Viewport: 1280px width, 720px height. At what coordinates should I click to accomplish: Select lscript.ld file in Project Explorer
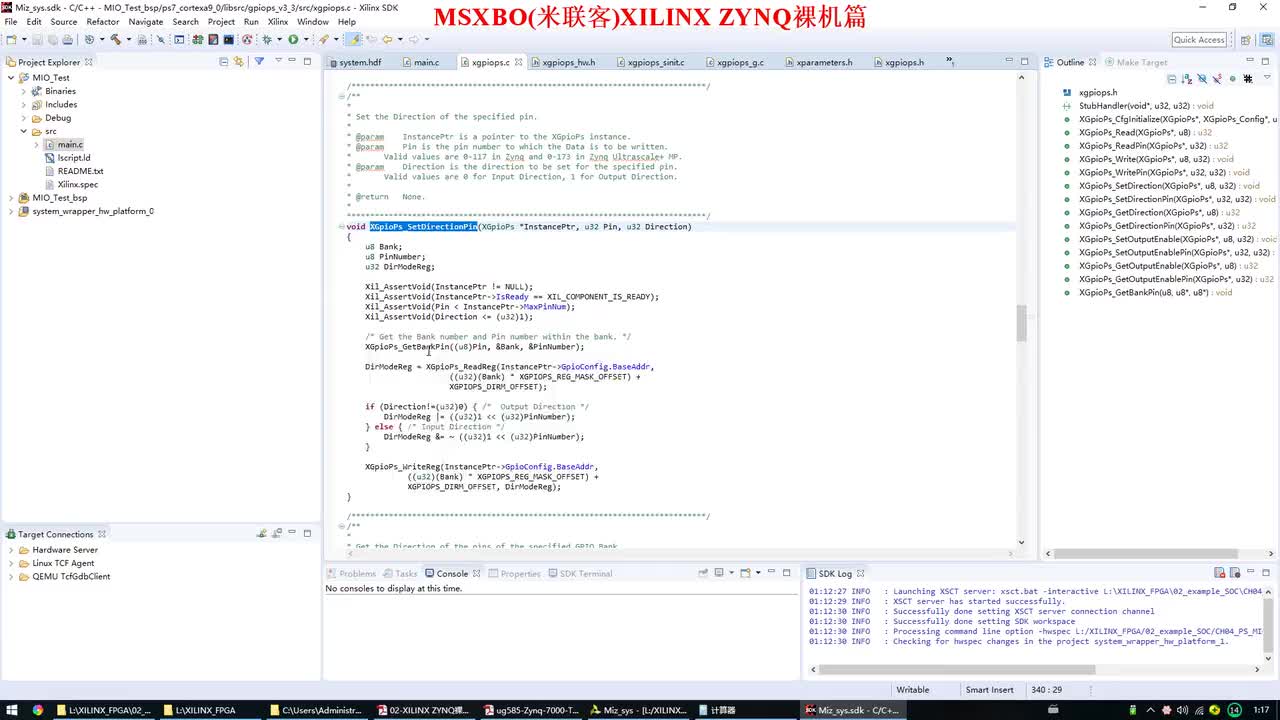coord(73,158)
